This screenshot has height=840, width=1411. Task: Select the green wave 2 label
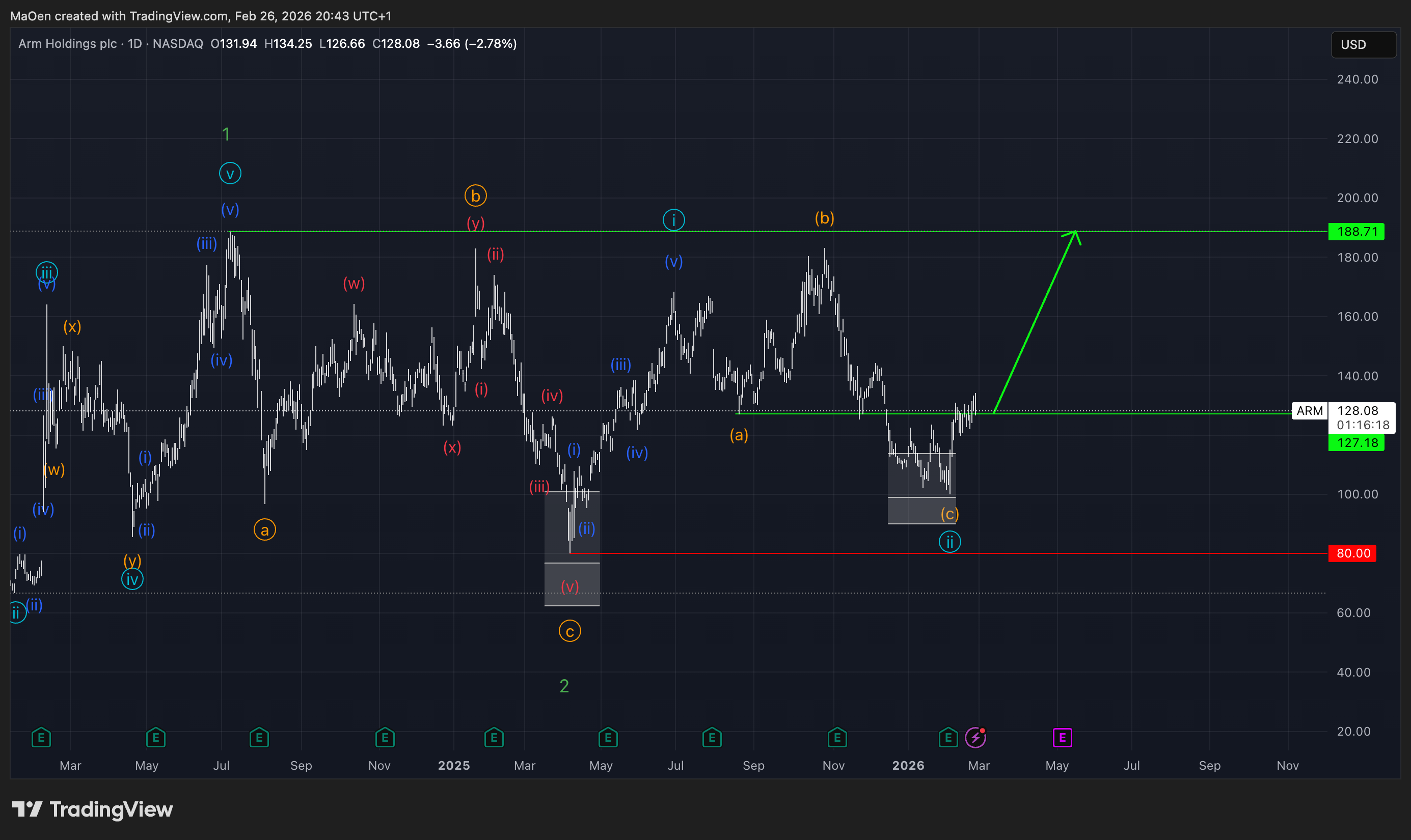(564, 686)
